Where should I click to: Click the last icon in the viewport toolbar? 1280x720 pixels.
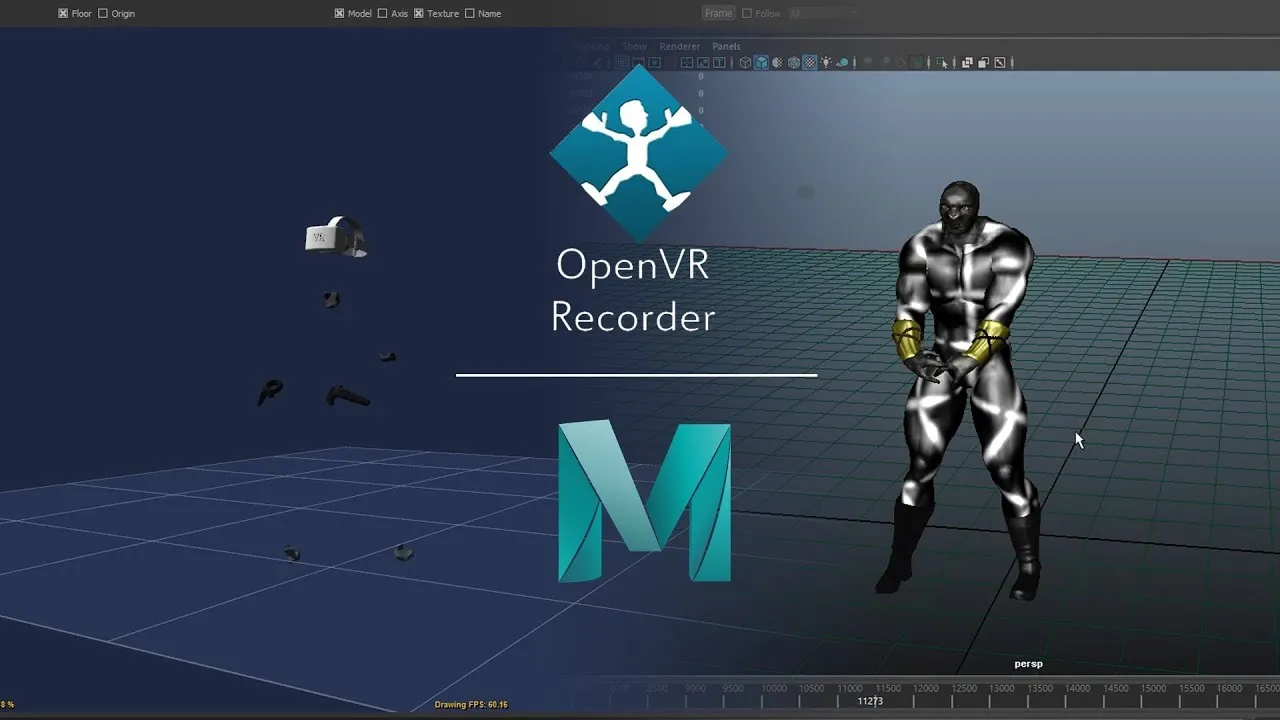point(1001,62)
